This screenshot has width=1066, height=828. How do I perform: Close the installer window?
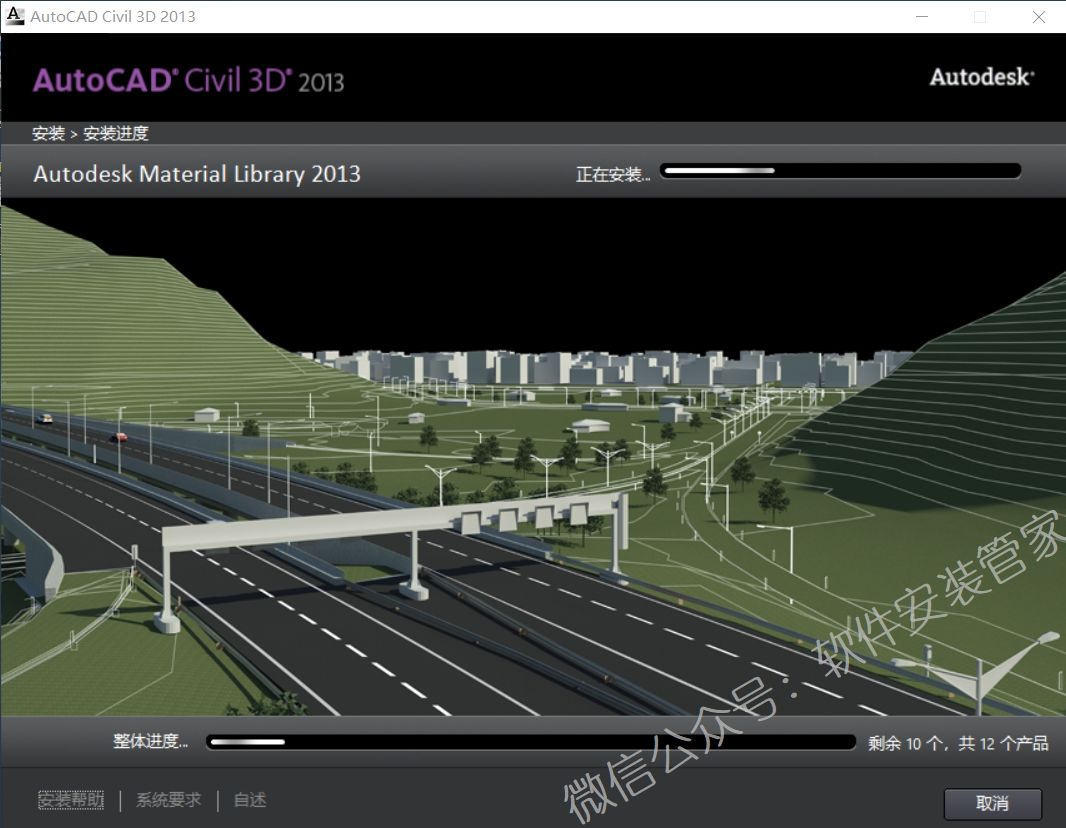(x=1039, y=16)
